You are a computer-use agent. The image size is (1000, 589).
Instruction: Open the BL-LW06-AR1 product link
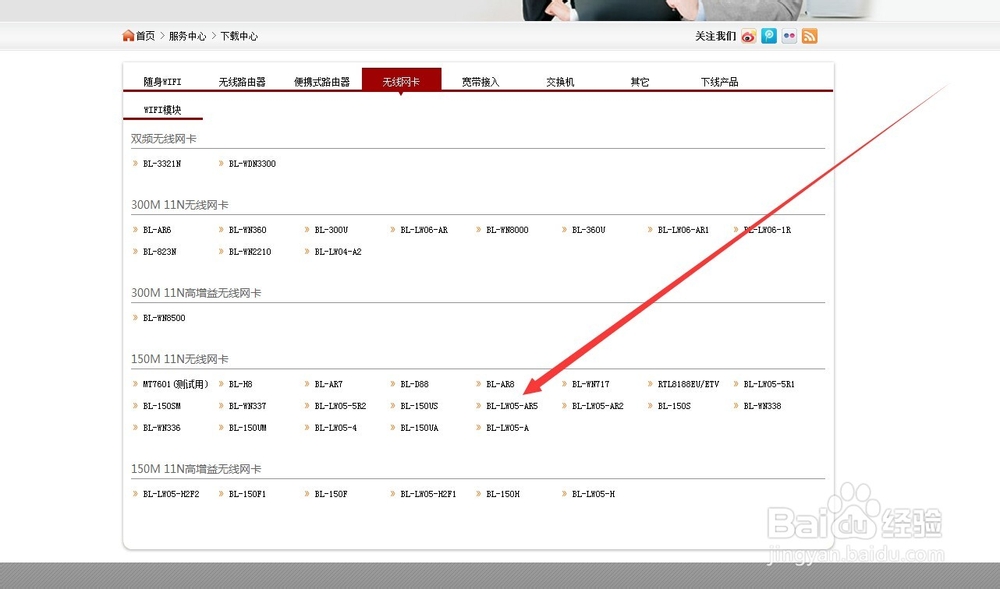coord(683,230)
